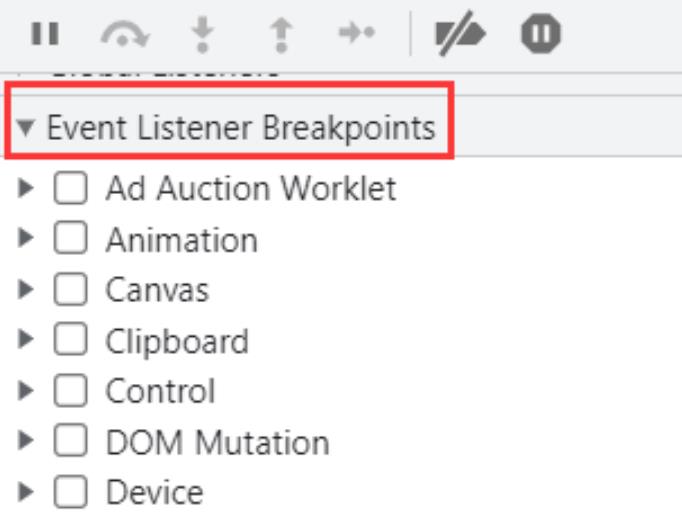The image size is (682, 521).
Task: Expand the Animation category arrow
Action: point(27,240)
